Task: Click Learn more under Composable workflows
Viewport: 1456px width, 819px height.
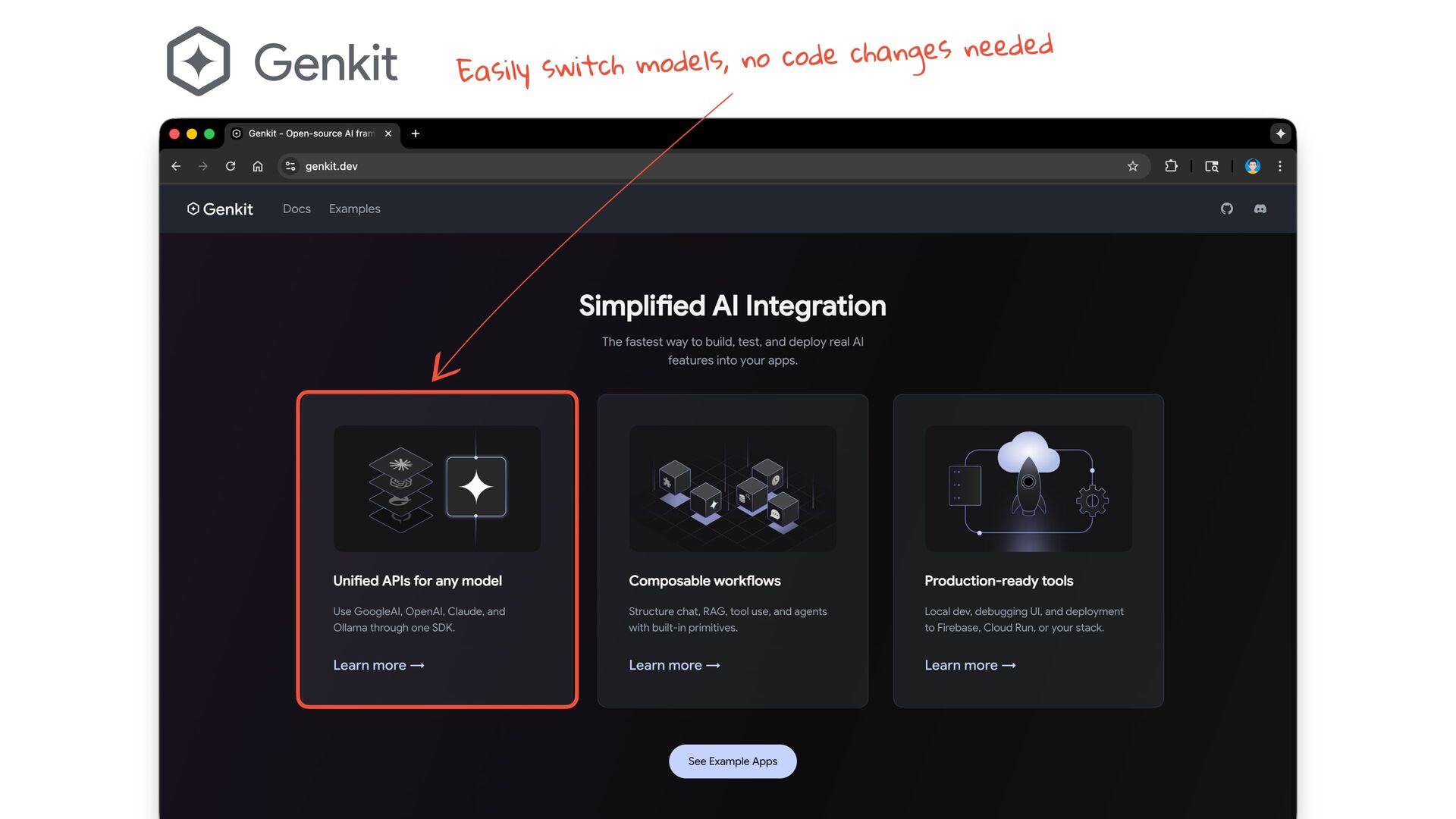Action: pos(674,665)
